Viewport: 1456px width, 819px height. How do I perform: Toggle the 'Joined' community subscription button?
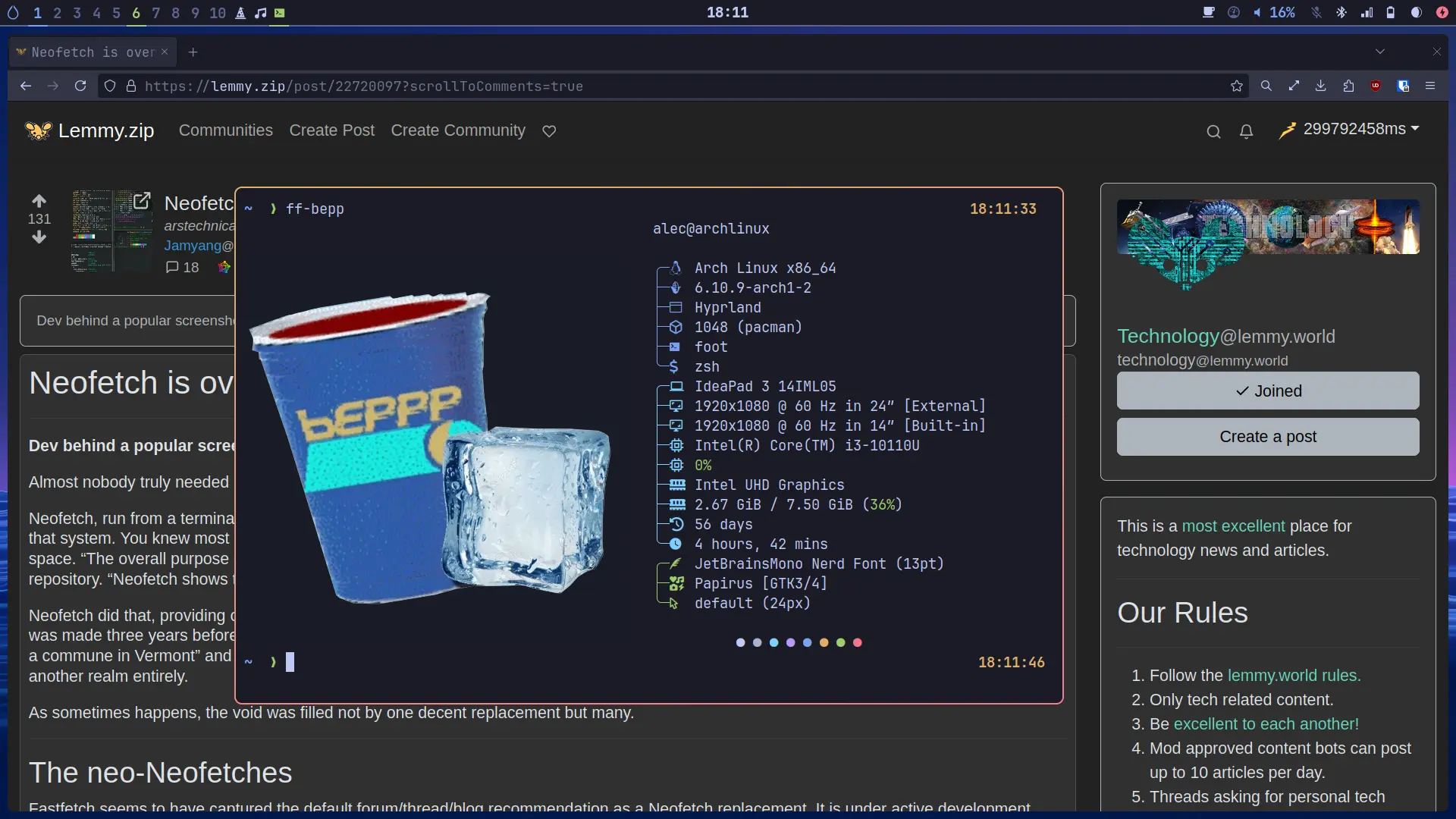pos(1267,391)
